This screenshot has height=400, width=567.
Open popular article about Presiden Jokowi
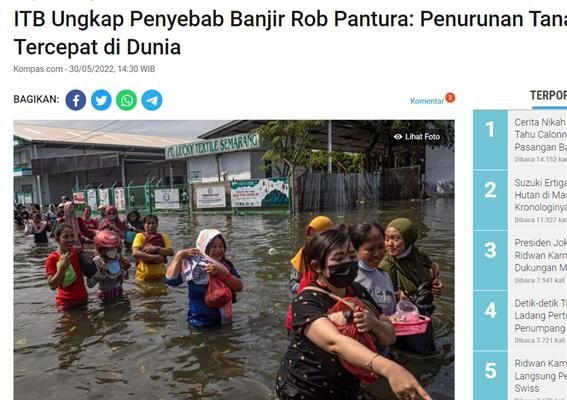(x=540, y=255)
